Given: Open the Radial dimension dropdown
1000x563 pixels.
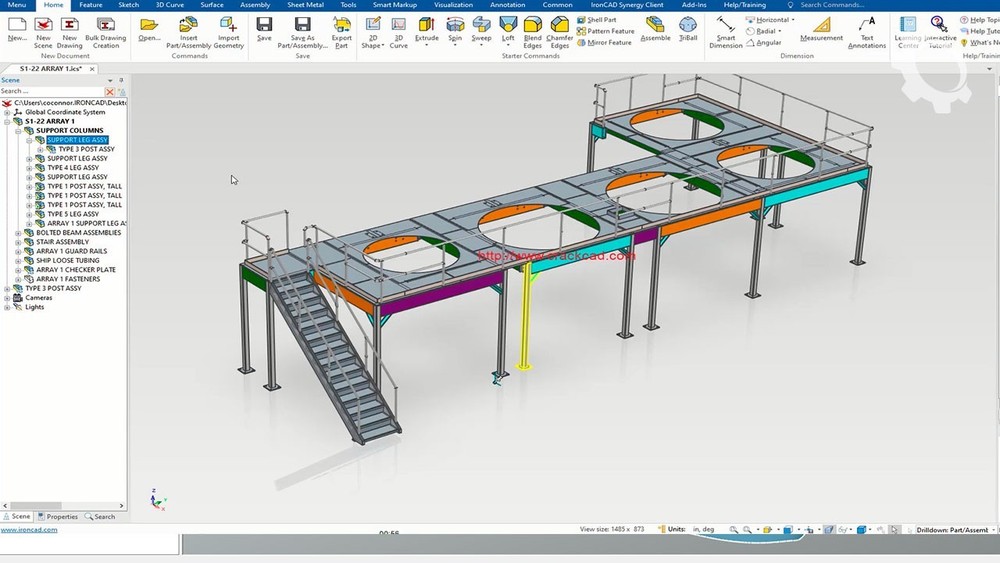Looking at the screenshot, I should 779,31.
